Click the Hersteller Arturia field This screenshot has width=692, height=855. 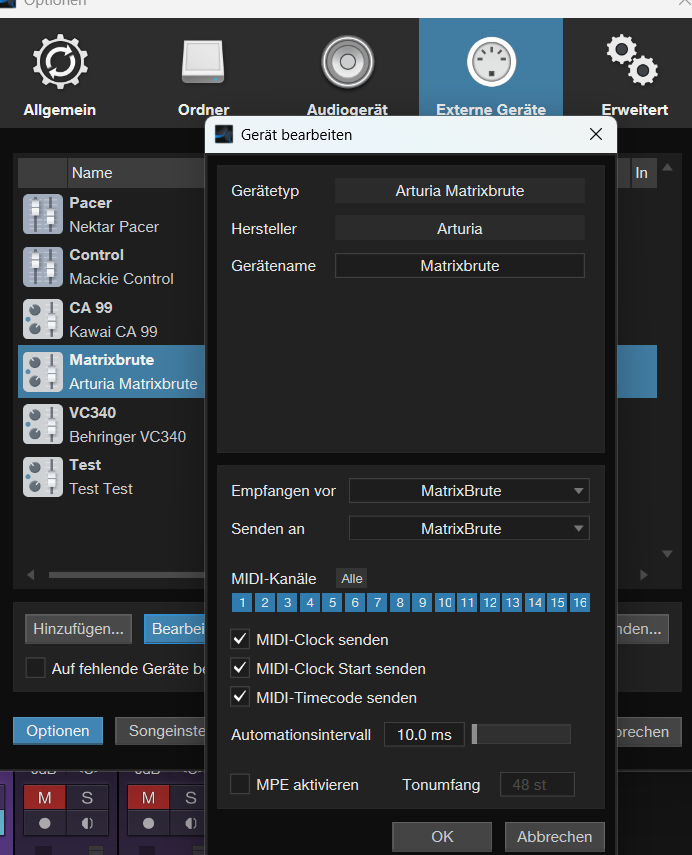coord(460,228)
